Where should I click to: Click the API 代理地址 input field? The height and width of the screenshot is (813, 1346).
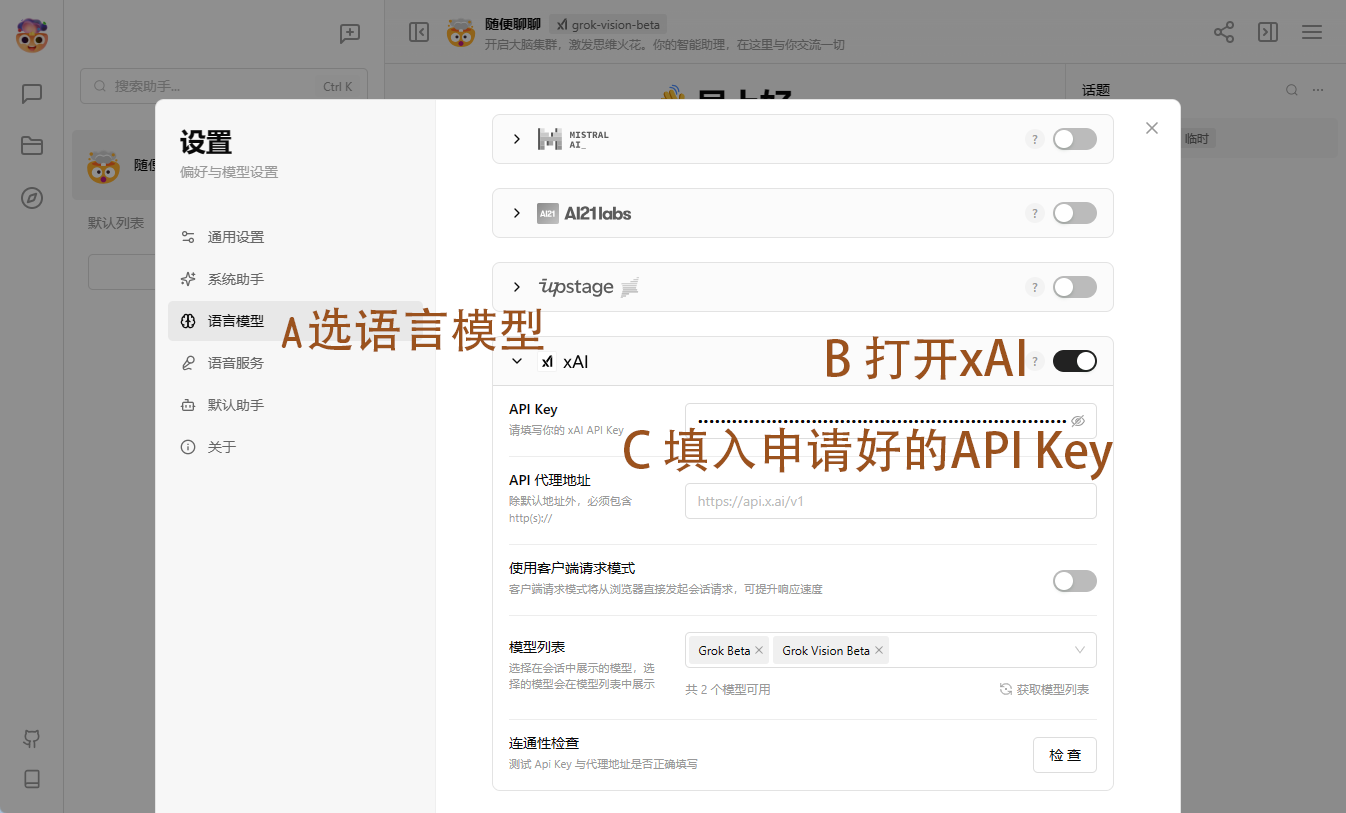pos(891,501)
